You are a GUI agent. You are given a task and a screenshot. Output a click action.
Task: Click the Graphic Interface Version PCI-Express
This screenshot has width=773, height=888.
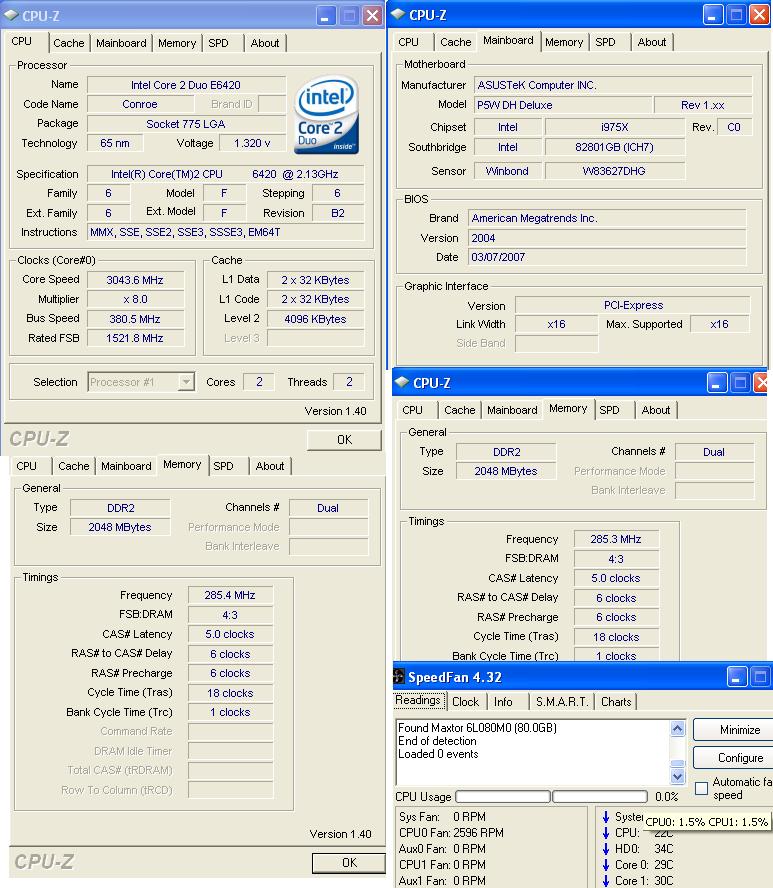click(x=633, y=305)
